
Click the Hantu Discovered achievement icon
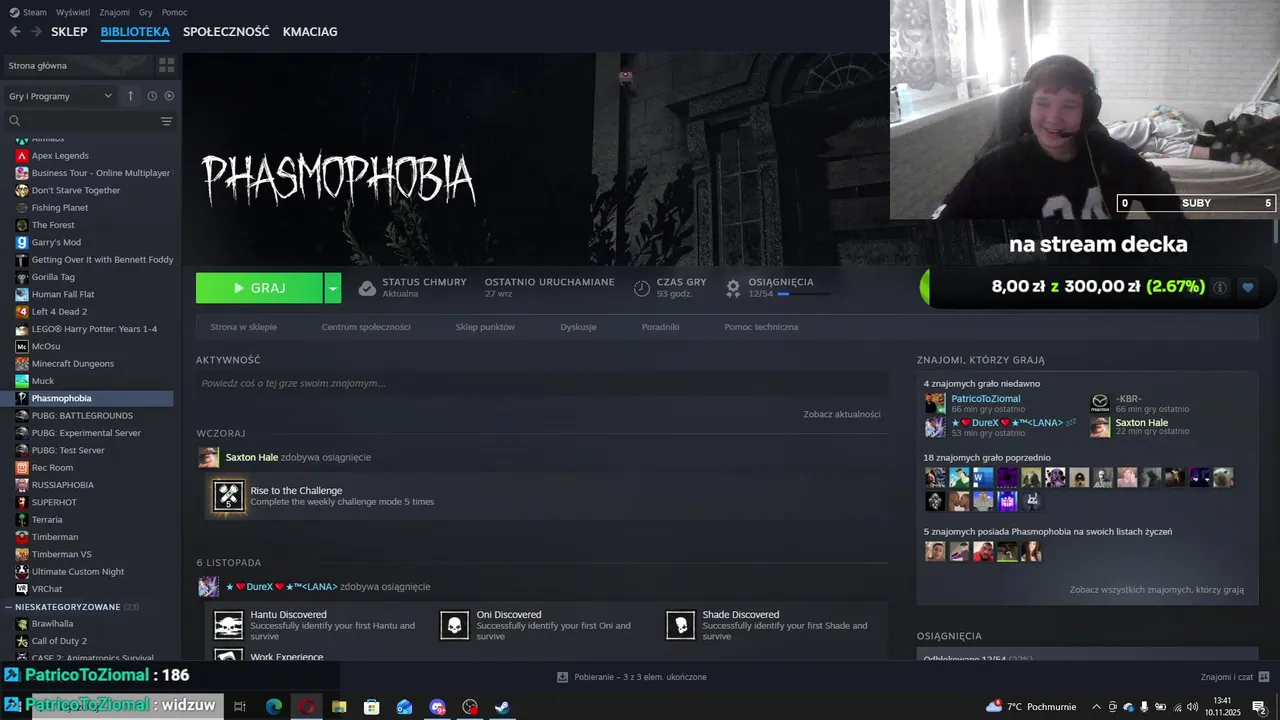229,626
